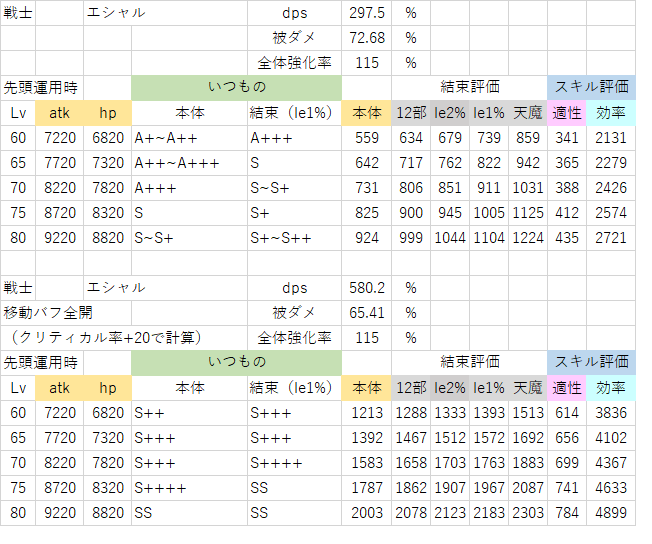Click the 効率 value 2279
This screenshot has width=652, height=544.
coord(611,163)
